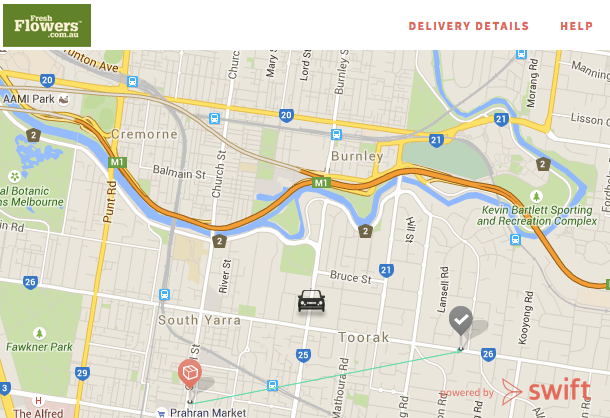Click the Cremorne suburb label
The height and width of the screenshot is (418, 610).
point(144,134)
